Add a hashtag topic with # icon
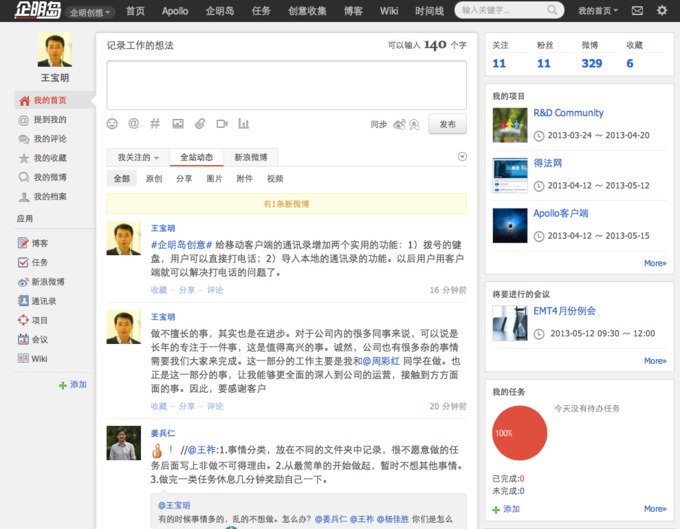The height and width of the screenshot is (529, 680). point(155,124)
